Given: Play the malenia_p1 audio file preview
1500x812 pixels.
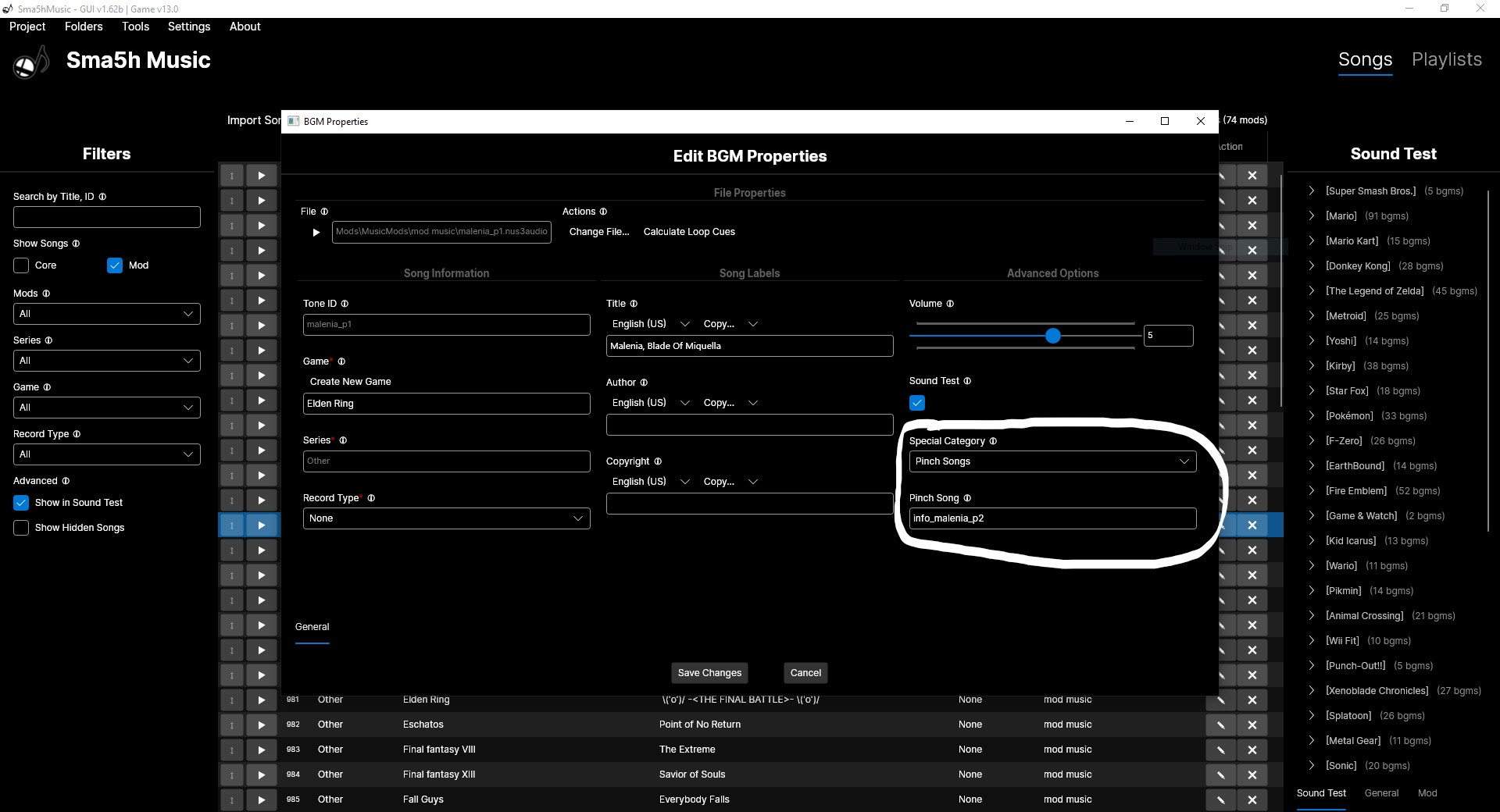Looking at the screenshot, I should coord(316,233).
